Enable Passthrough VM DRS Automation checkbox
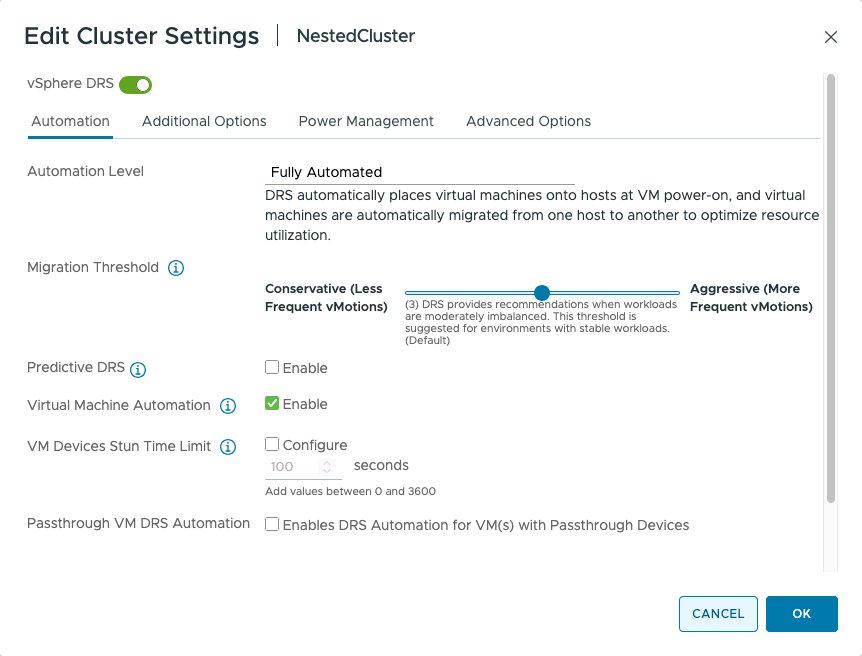The width and height of the screenshot is (862, 656). (x=272, y=524)
